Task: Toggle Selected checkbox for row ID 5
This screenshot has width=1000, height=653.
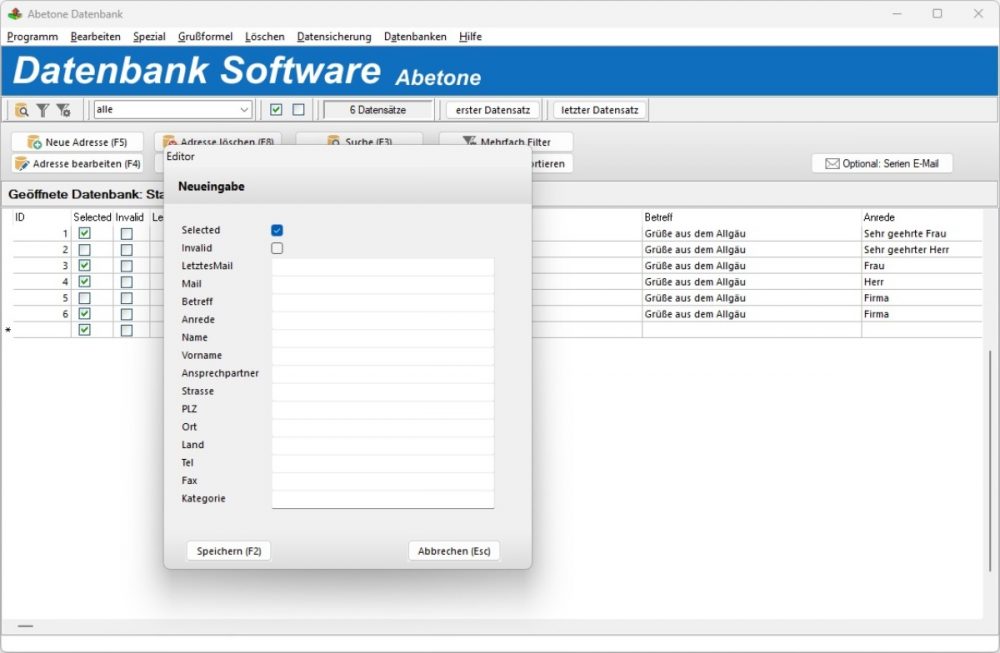Action: pos(84,298)
